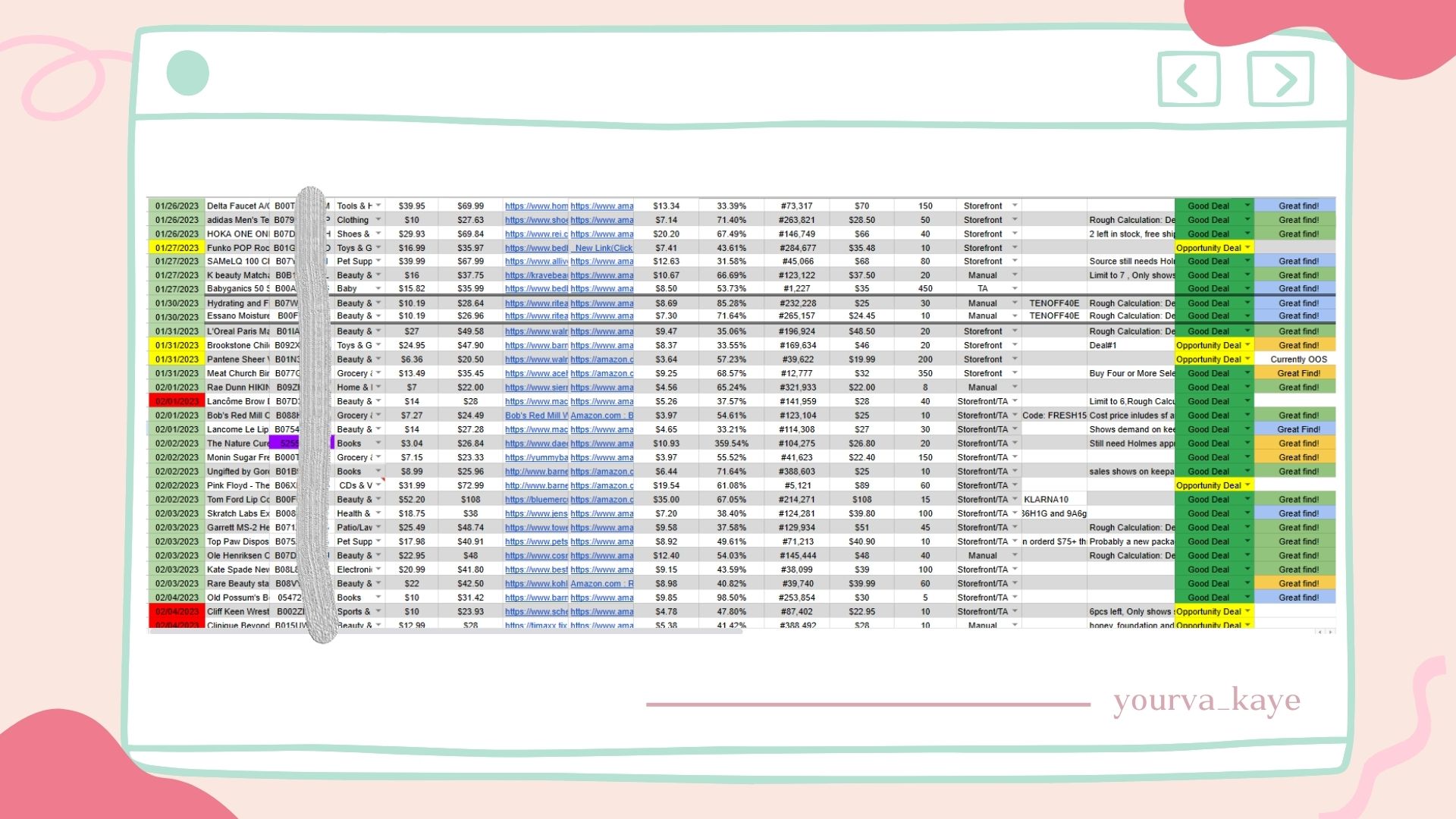Open Storefront dropdown in adidas Men's row
The height and width of the screenshot is (819, 1456).
pos(1015,220)
